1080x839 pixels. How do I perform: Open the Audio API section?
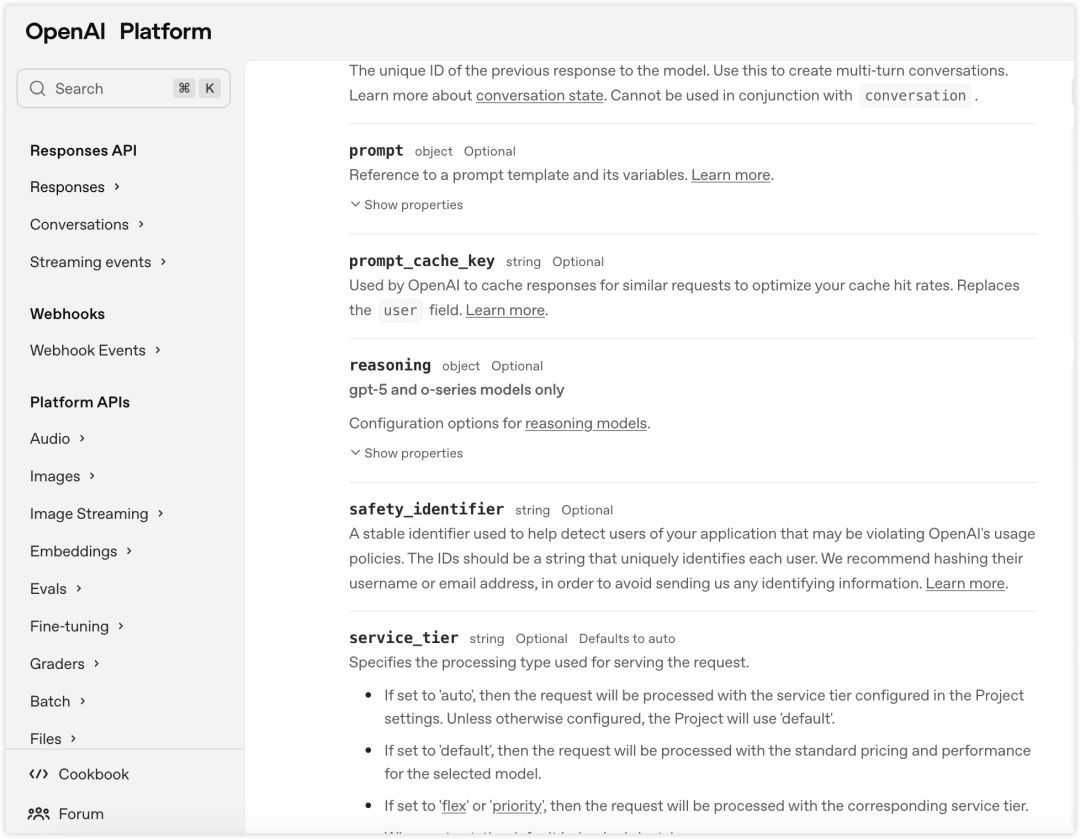tap(50, 438)
